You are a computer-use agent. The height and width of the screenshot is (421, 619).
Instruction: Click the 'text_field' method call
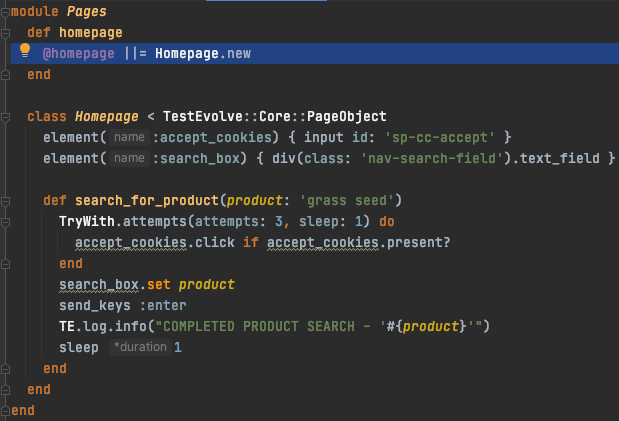tap(559, 158)
